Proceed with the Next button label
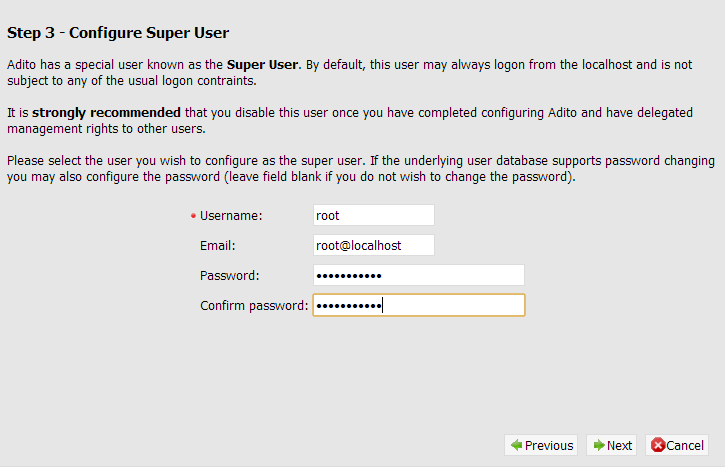 [619, 445]
